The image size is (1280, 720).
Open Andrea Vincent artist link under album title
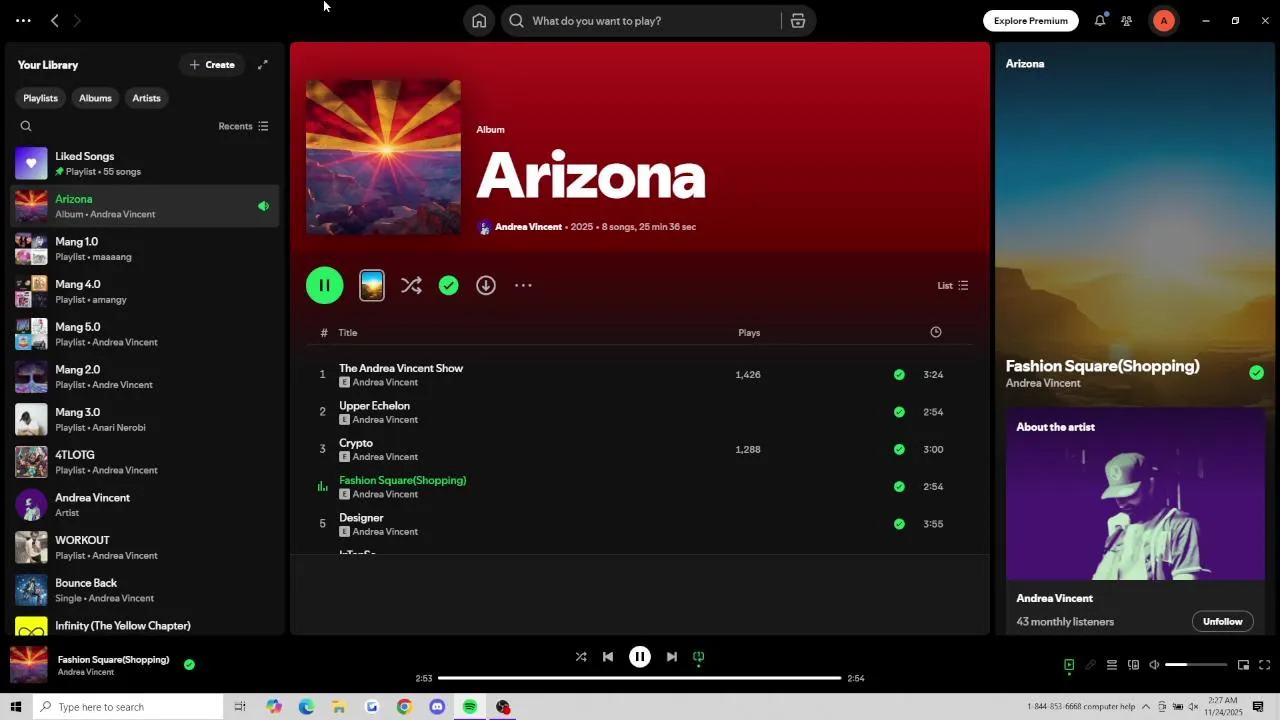point(528,227)
